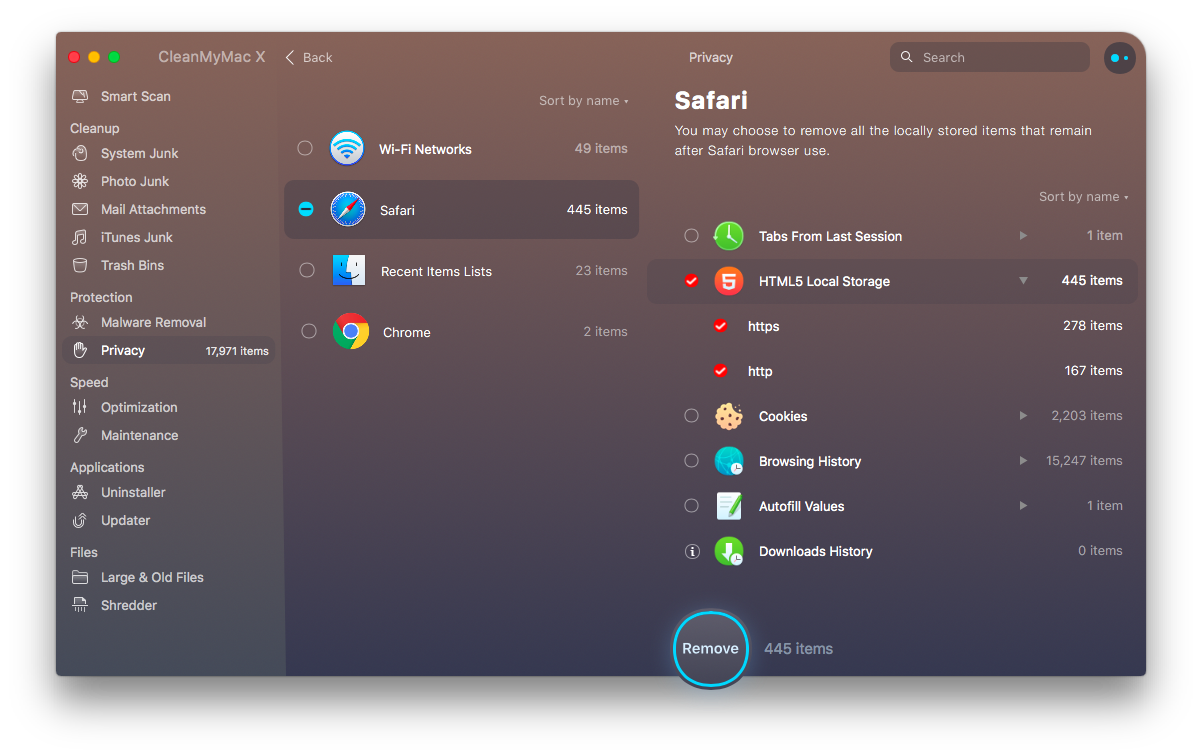Screen dimensions: 1202x756
Task: Select the Malware Removal biohazard icon
Action: (80, 323)
